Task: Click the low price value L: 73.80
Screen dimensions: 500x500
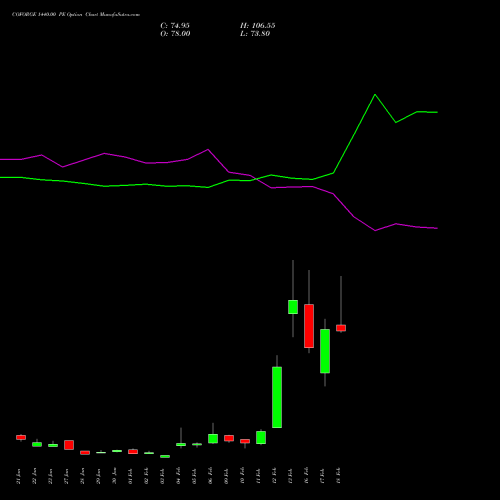Action: [x=255, y=34]
